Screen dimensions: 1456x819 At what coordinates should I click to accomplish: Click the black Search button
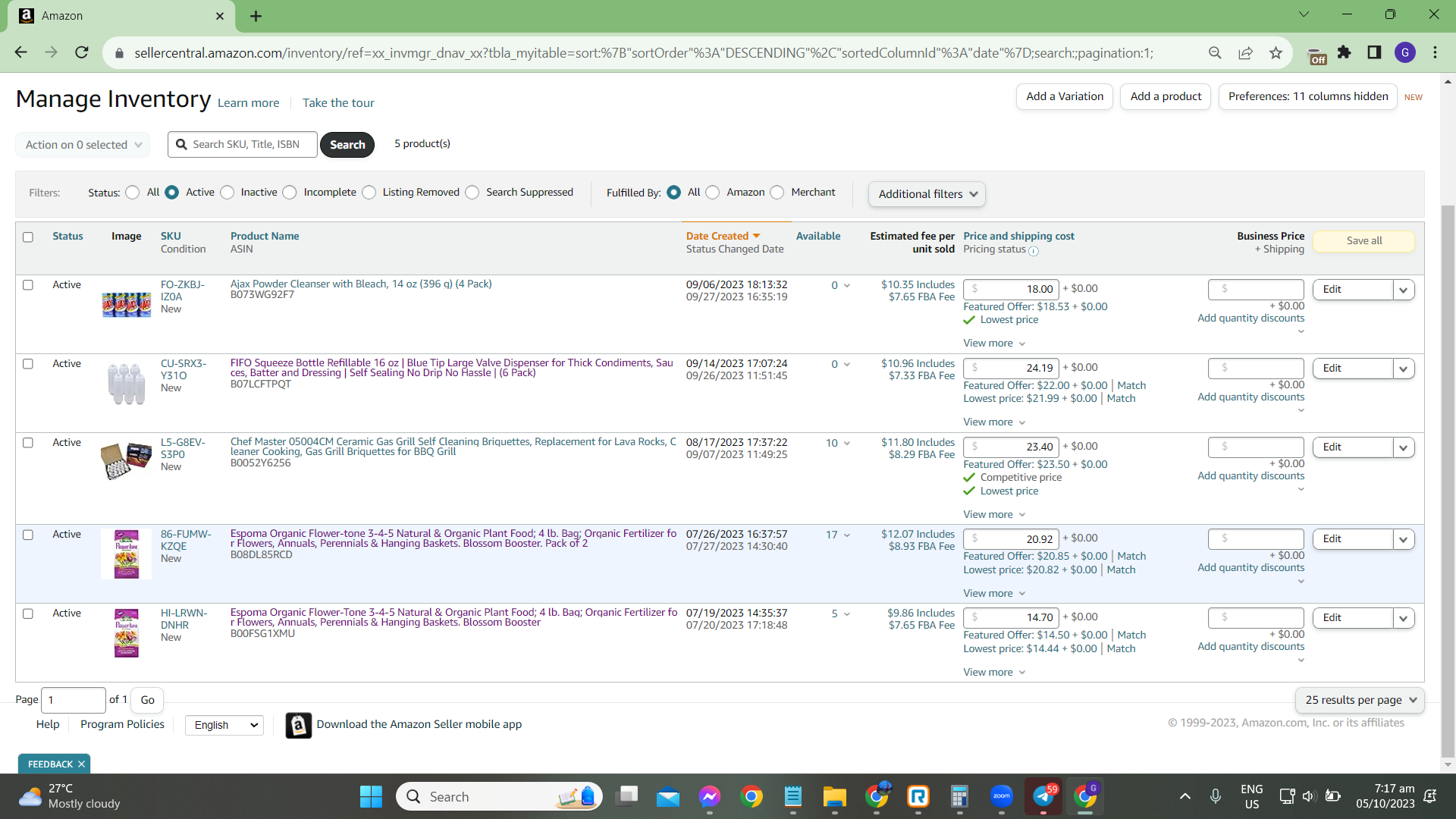(347, 145)
